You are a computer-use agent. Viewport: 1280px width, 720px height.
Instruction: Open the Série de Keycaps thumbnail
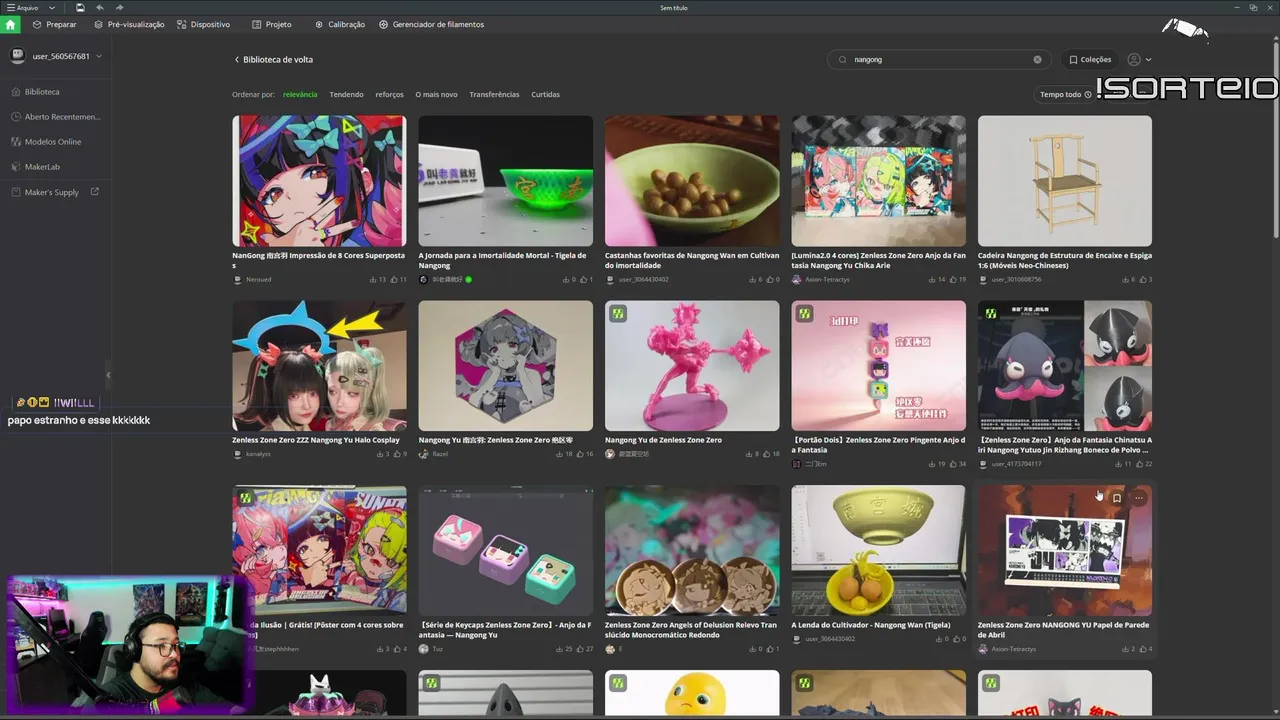click(505, 551)
